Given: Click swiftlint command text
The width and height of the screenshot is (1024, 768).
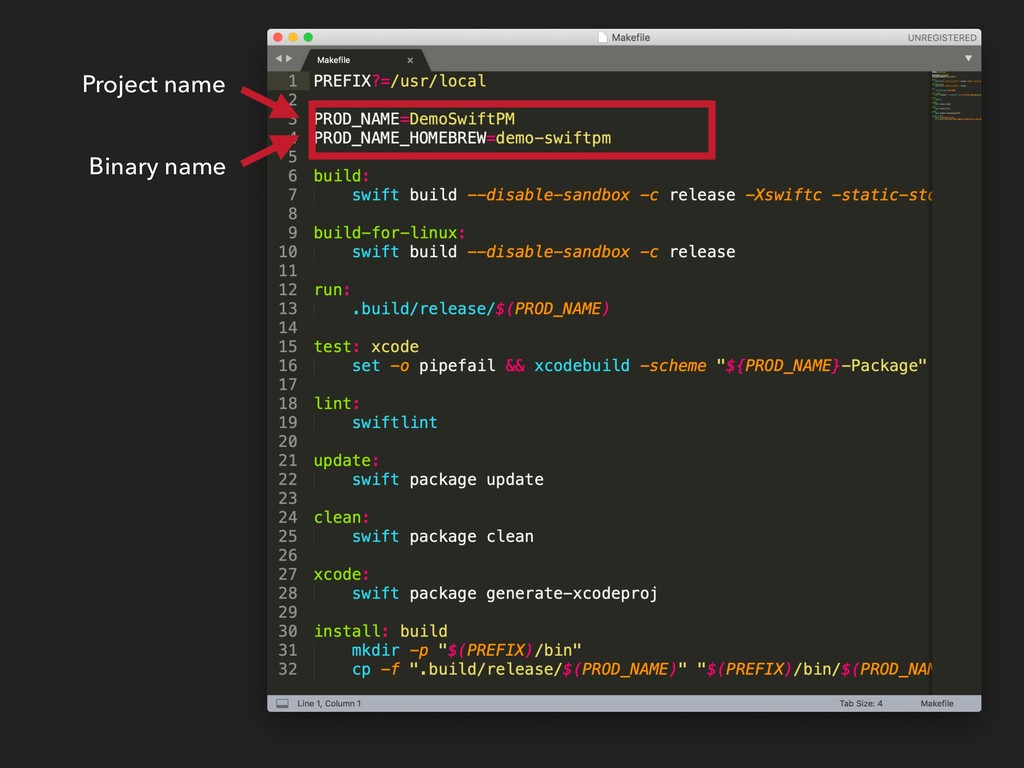Looking at the screenshot, I should [x=394, y=423].
